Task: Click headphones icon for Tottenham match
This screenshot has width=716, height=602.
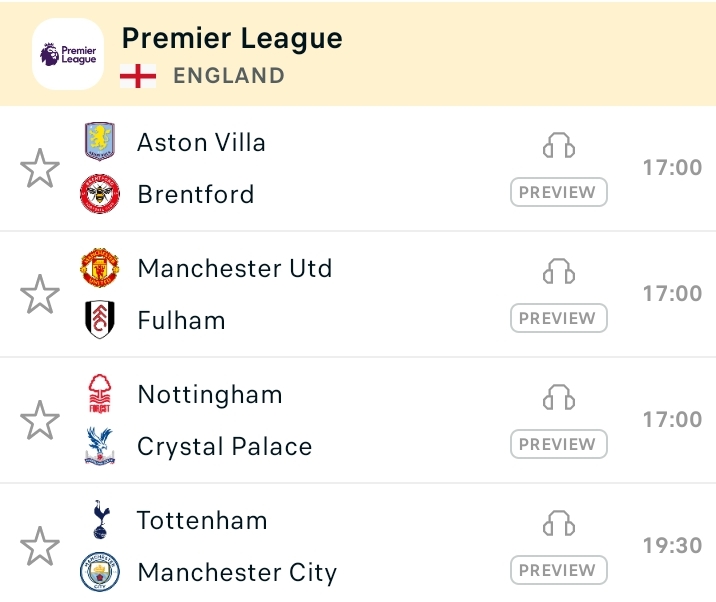Action: (x=559, y=524)
